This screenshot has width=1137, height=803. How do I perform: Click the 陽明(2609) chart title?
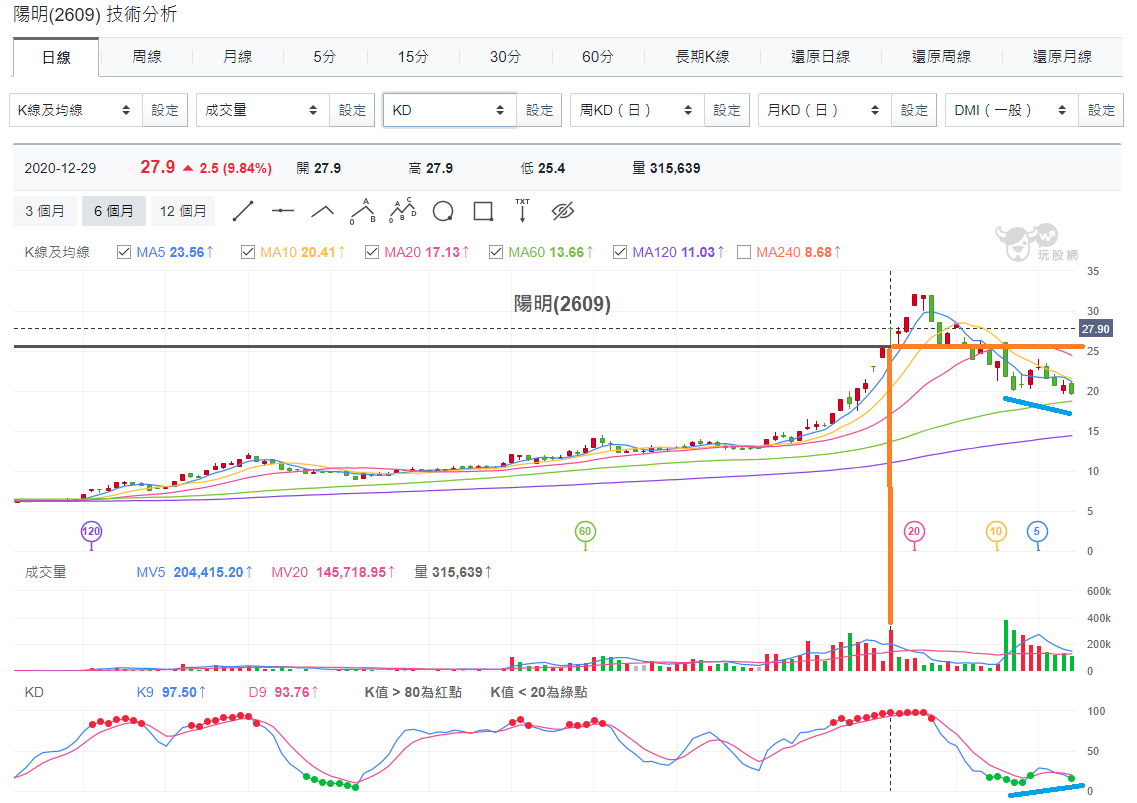pos(562,303)
